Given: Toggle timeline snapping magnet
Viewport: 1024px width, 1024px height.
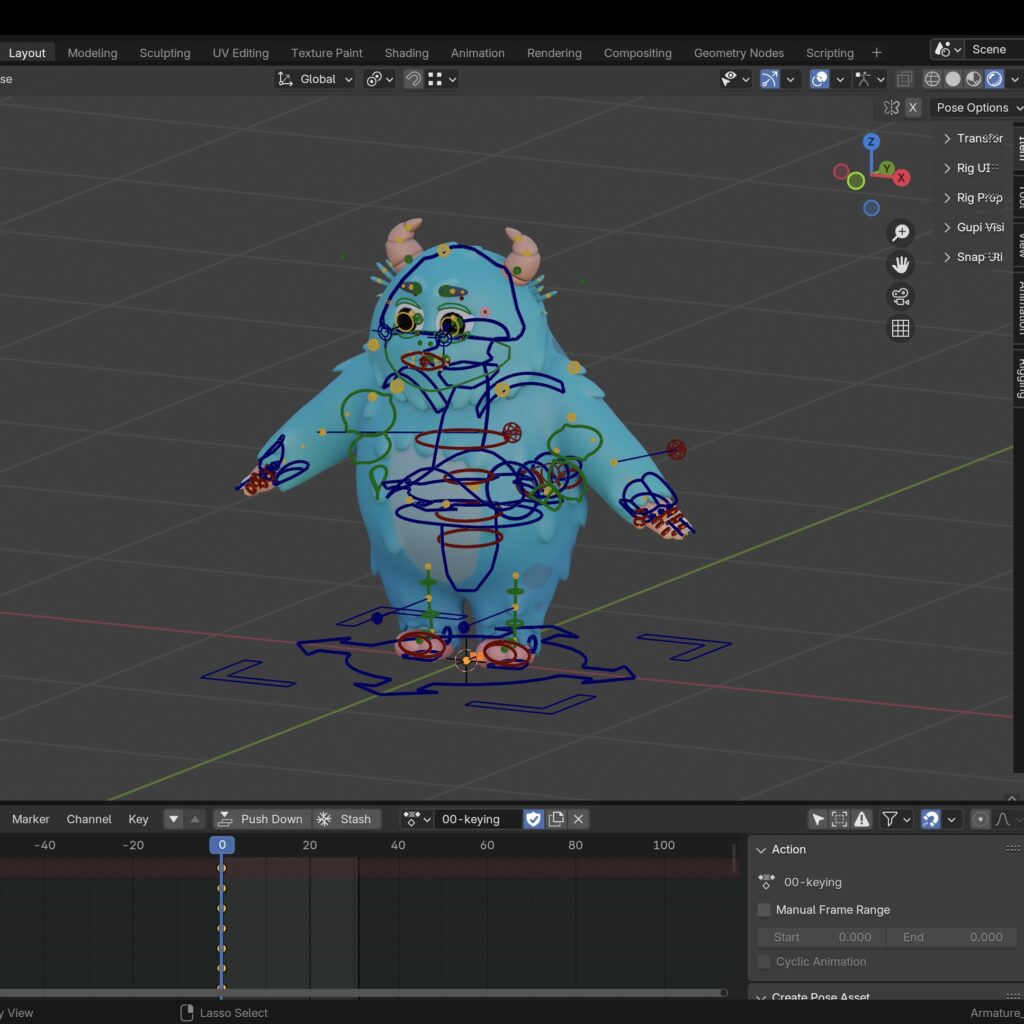Looking at the screenshot, I should pyautogui.click(x=931, y=819).
